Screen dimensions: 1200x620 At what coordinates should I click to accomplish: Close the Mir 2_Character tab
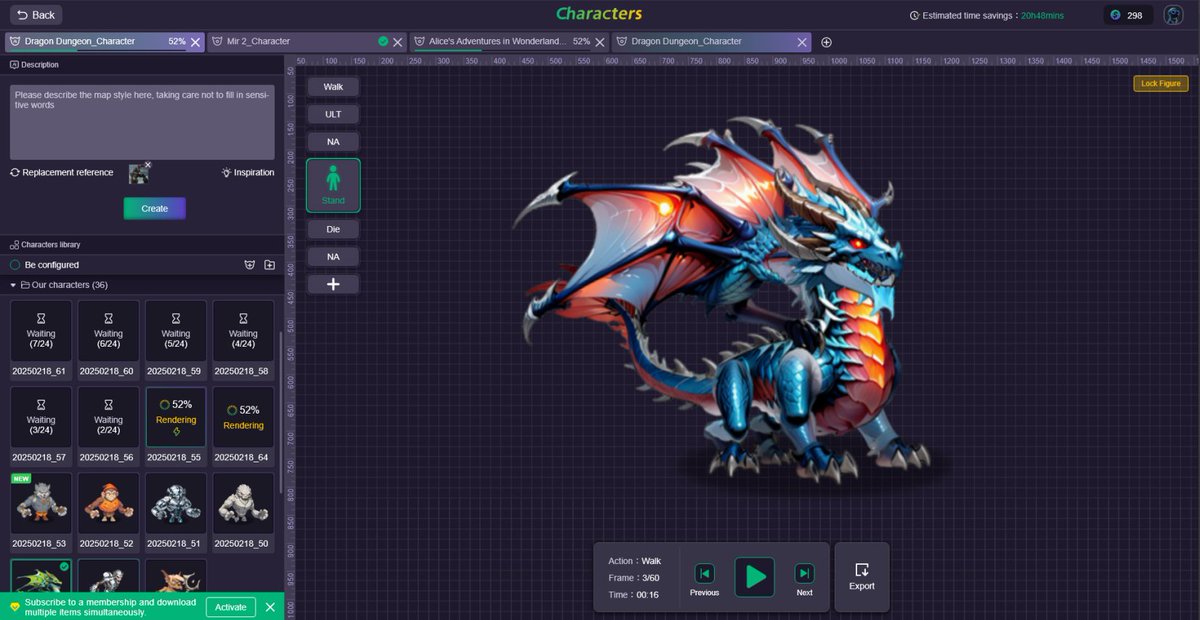coord(398,42)
